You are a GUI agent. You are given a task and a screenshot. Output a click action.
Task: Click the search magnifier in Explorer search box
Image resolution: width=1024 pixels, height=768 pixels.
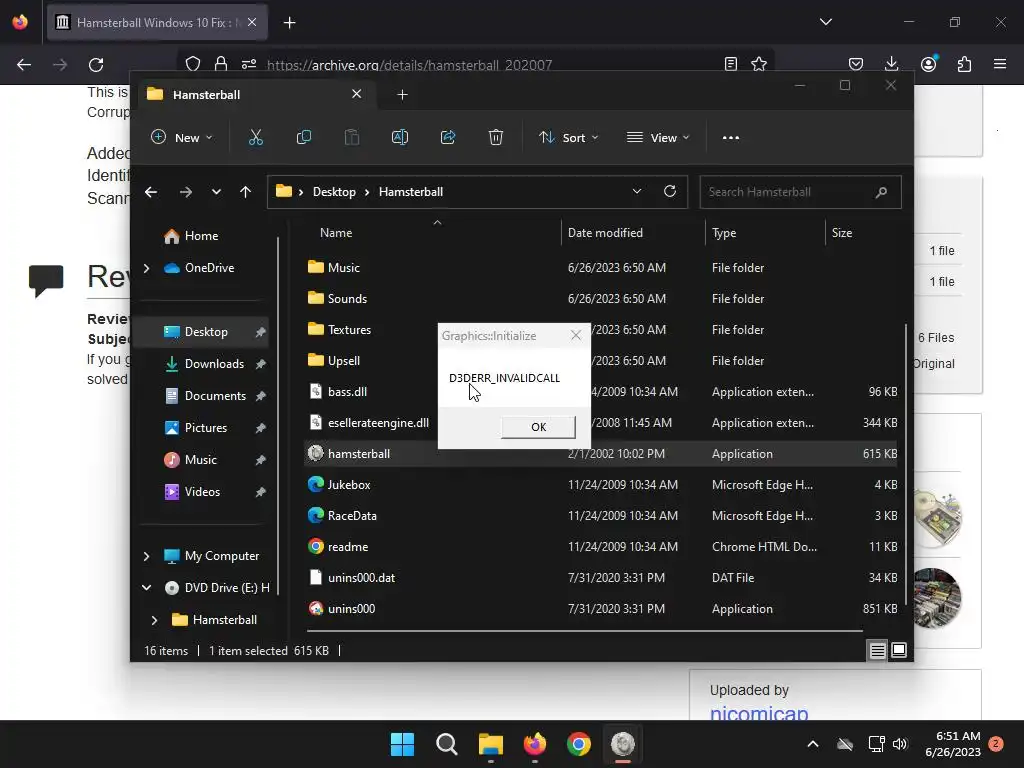point(881,192)
